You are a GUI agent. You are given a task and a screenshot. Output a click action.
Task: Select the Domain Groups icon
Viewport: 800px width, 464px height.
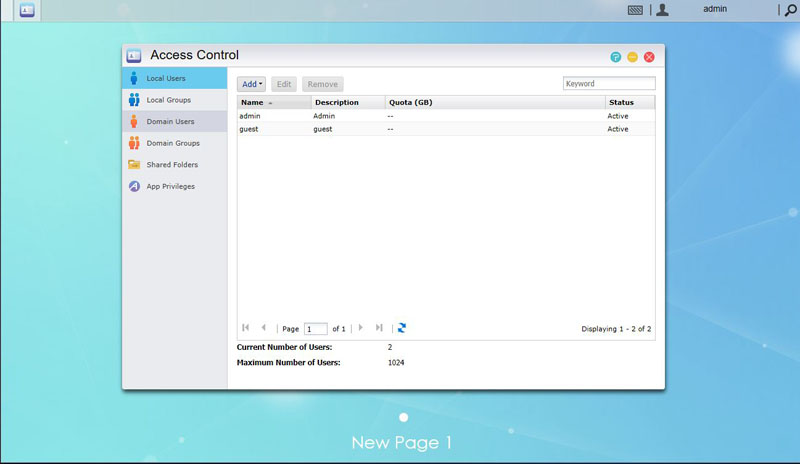(x=134, y=143)
